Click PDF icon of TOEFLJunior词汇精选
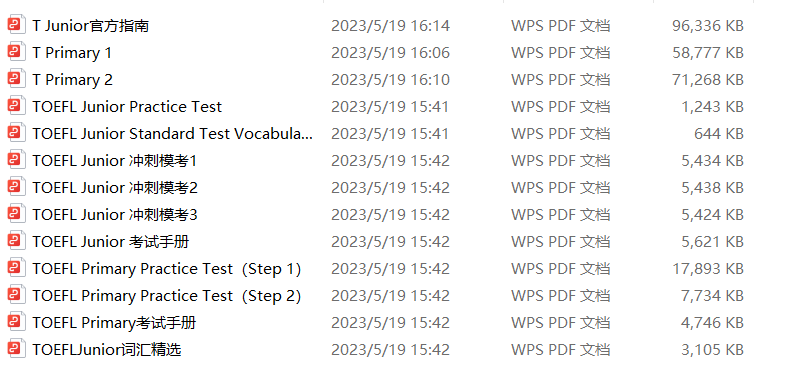 tap(16, 349)
